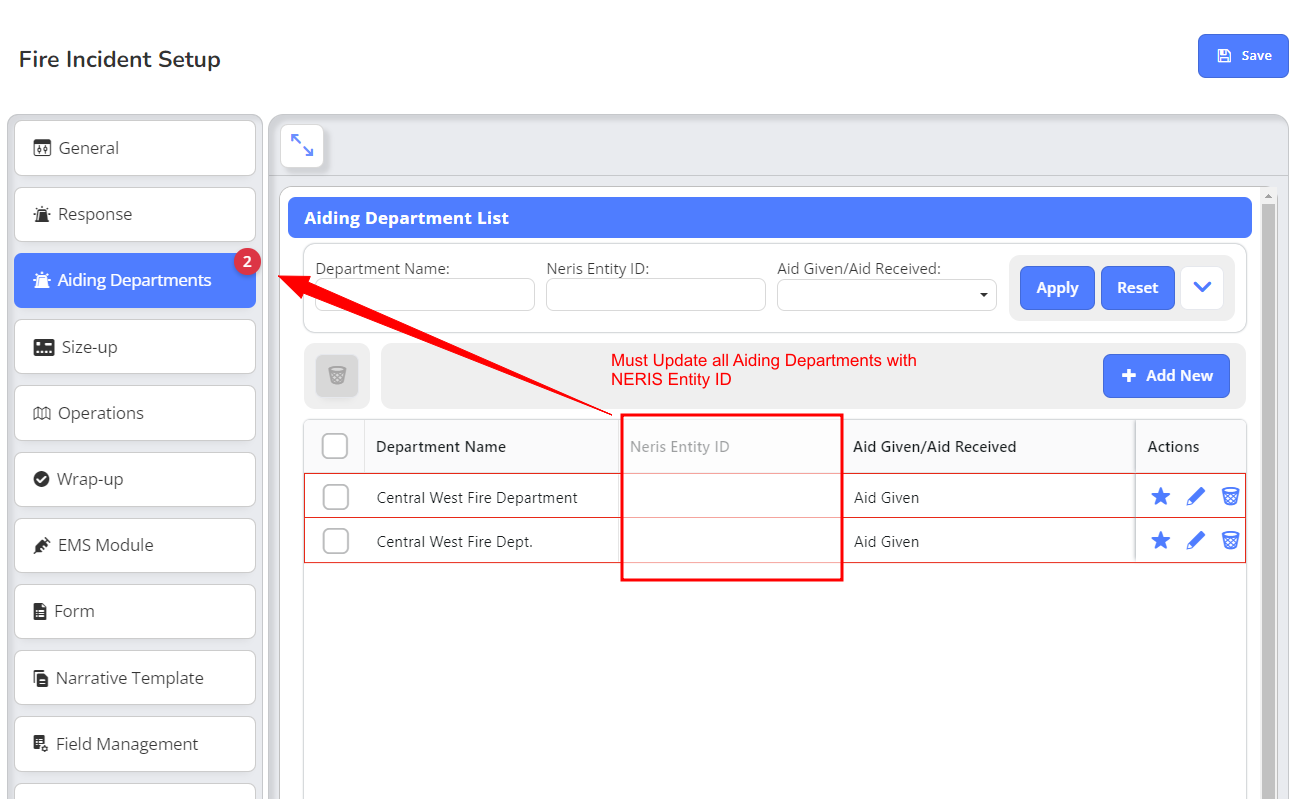The height and width of the screenshot is (799, 1300).
Task: Click the Neris Entity ID filter input field
Action: (x=655, y=295)
